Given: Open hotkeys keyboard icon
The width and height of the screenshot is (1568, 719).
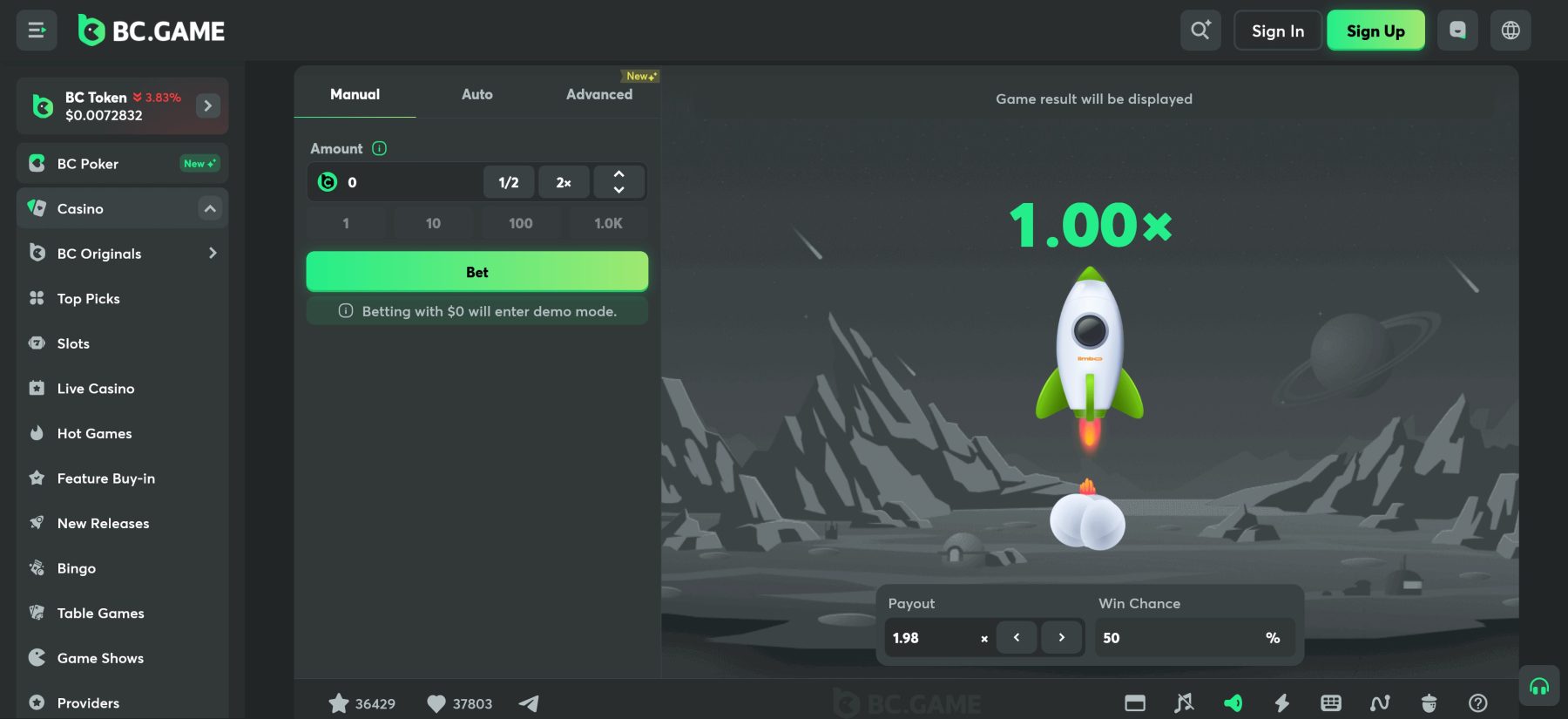Looking at the screenshot, I should coord(1331,703).
